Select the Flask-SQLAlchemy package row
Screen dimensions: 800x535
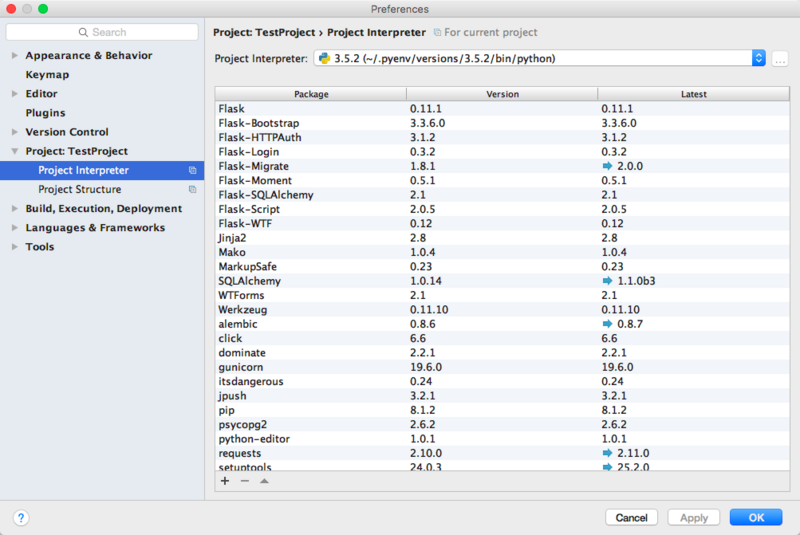502,195
